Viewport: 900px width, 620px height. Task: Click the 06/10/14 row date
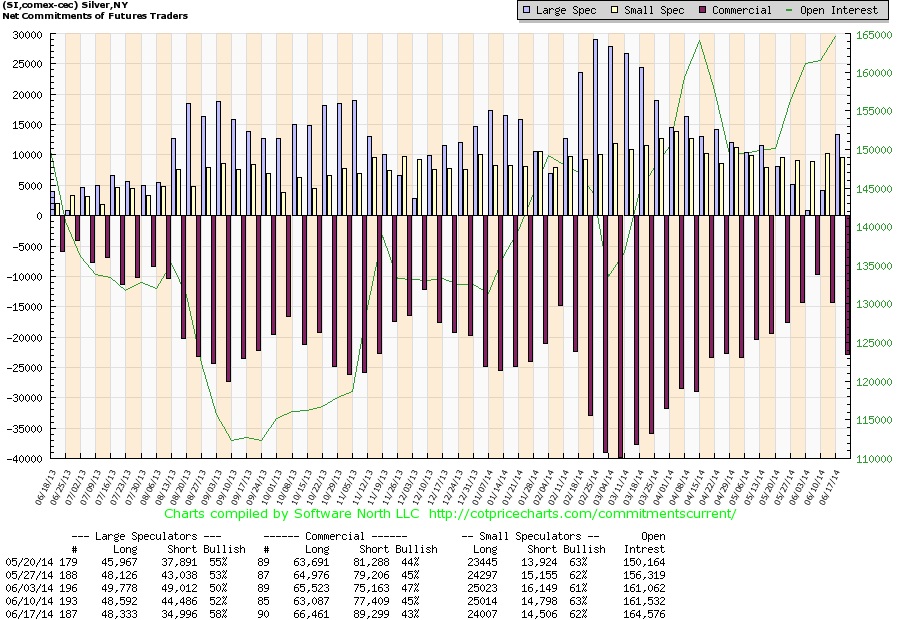pos(29,602)
